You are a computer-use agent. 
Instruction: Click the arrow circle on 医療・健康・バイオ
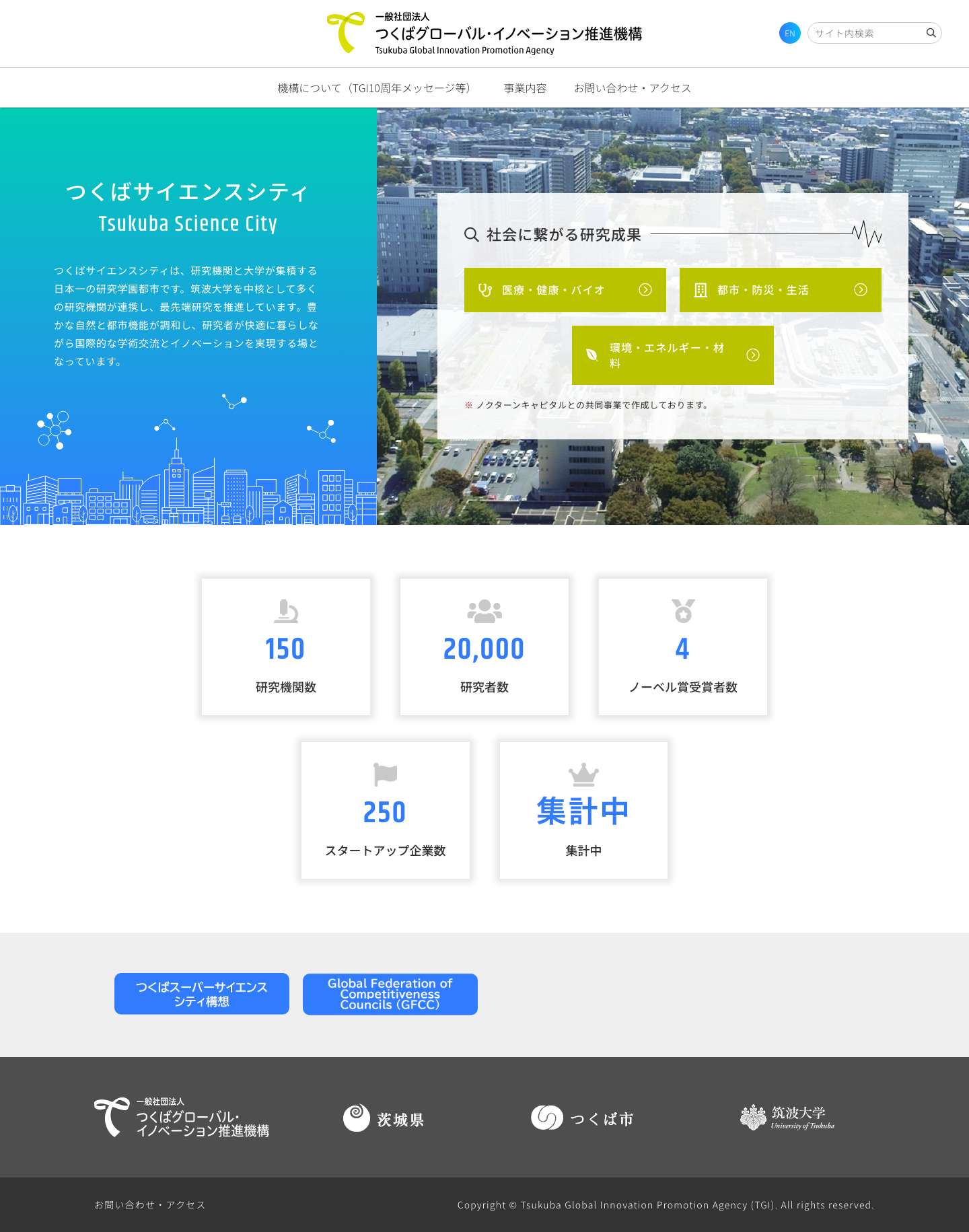(645, 289)
